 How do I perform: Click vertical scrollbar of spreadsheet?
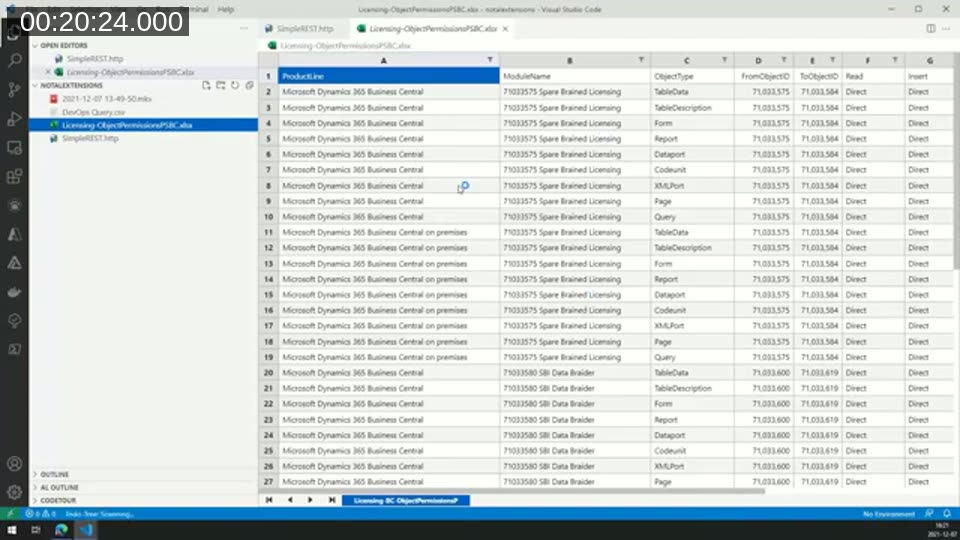(x=956, y=160)
